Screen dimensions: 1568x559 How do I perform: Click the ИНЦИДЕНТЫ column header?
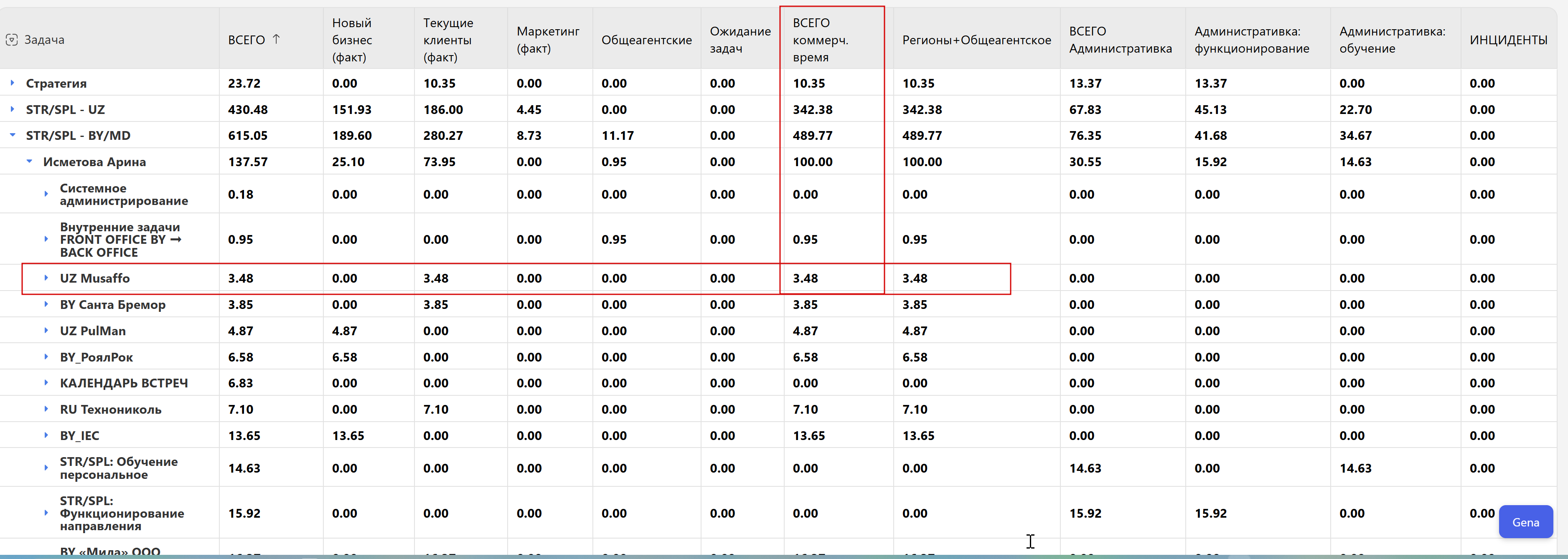(x=1508, y=40)
